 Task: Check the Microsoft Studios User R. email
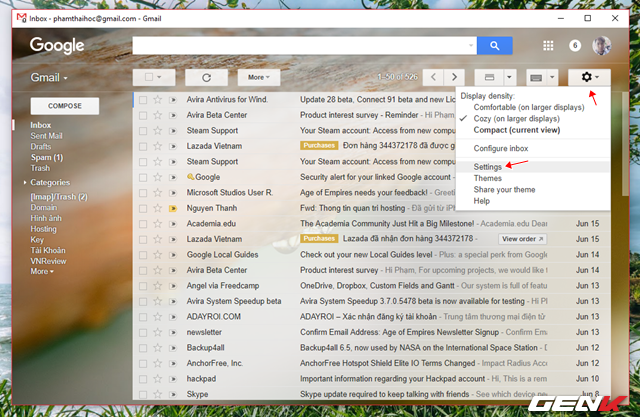(x=143, y=193)
